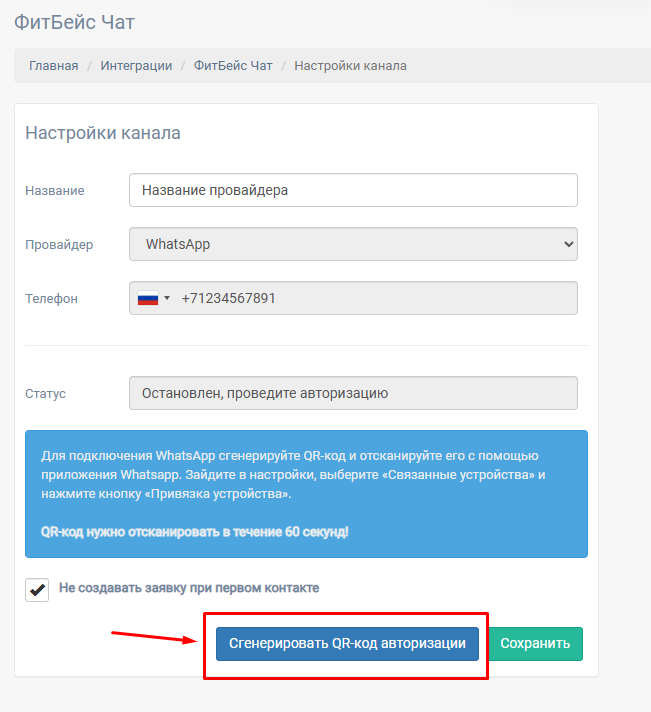Screen dimensions: 651x712
Task: Click the Провайдер field label
Action: coord(59,245)
